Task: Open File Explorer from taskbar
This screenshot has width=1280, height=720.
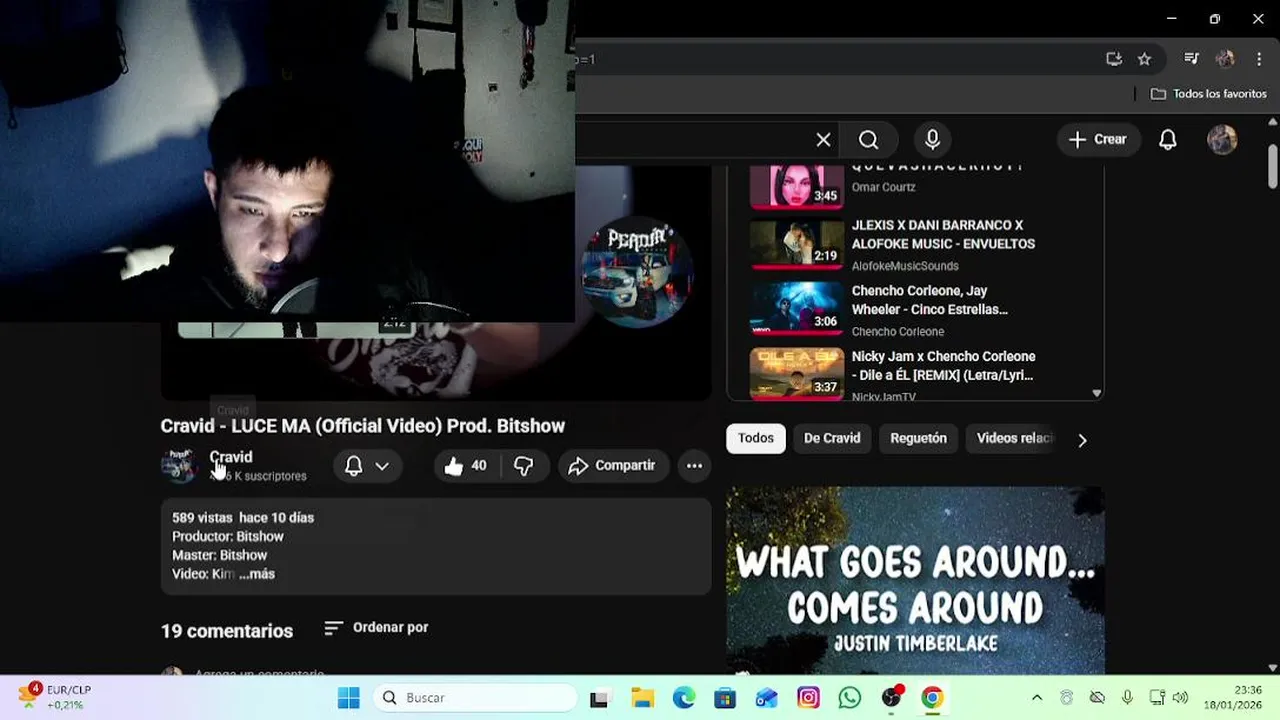Action: 641,698
